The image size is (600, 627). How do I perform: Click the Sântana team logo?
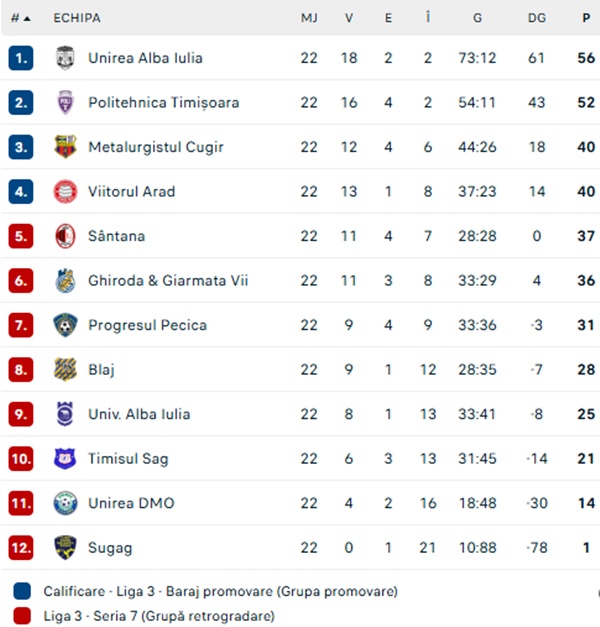[65, 236]
